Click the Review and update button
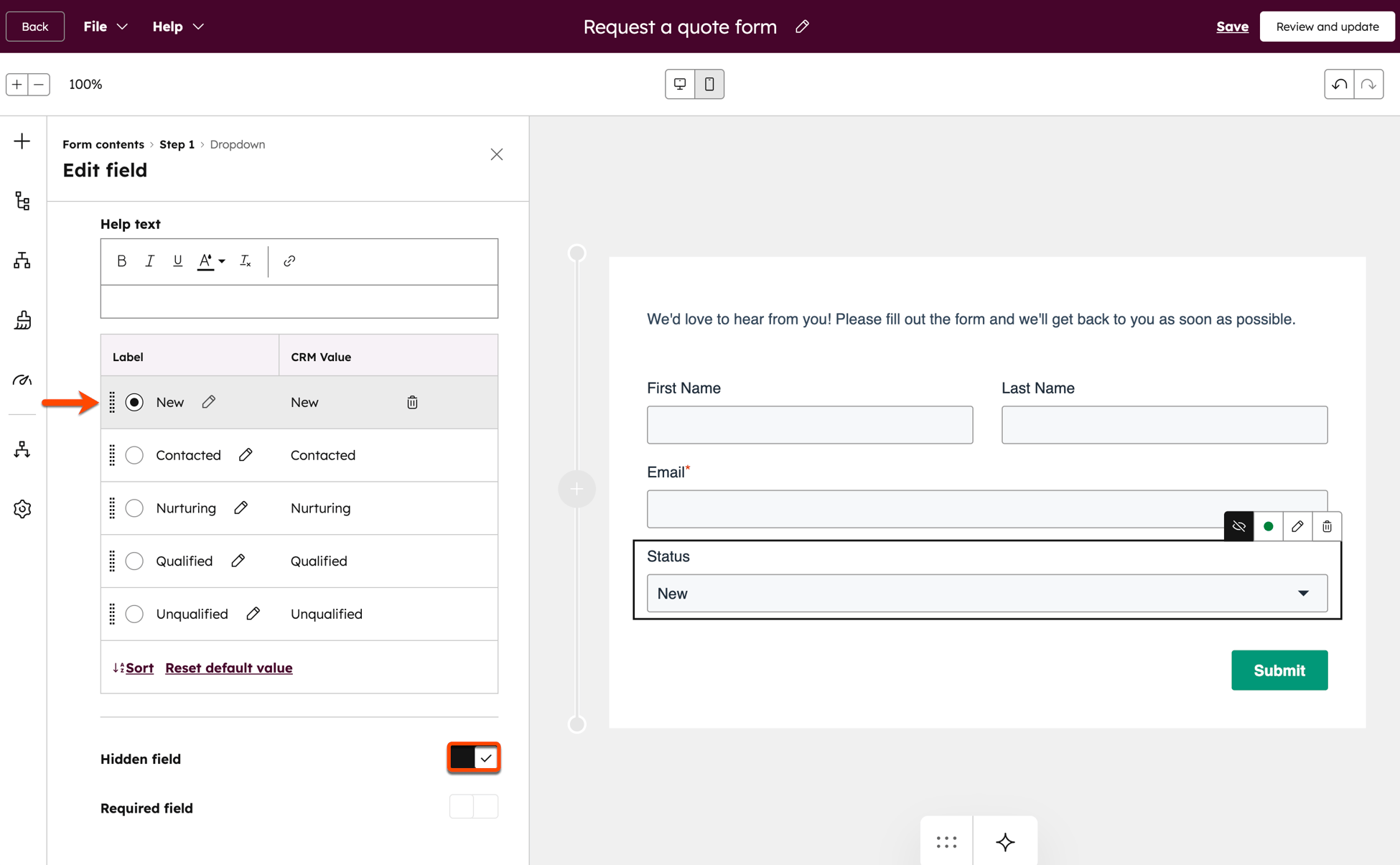This screenshot has height=865, width=1400. [1327, 27]
